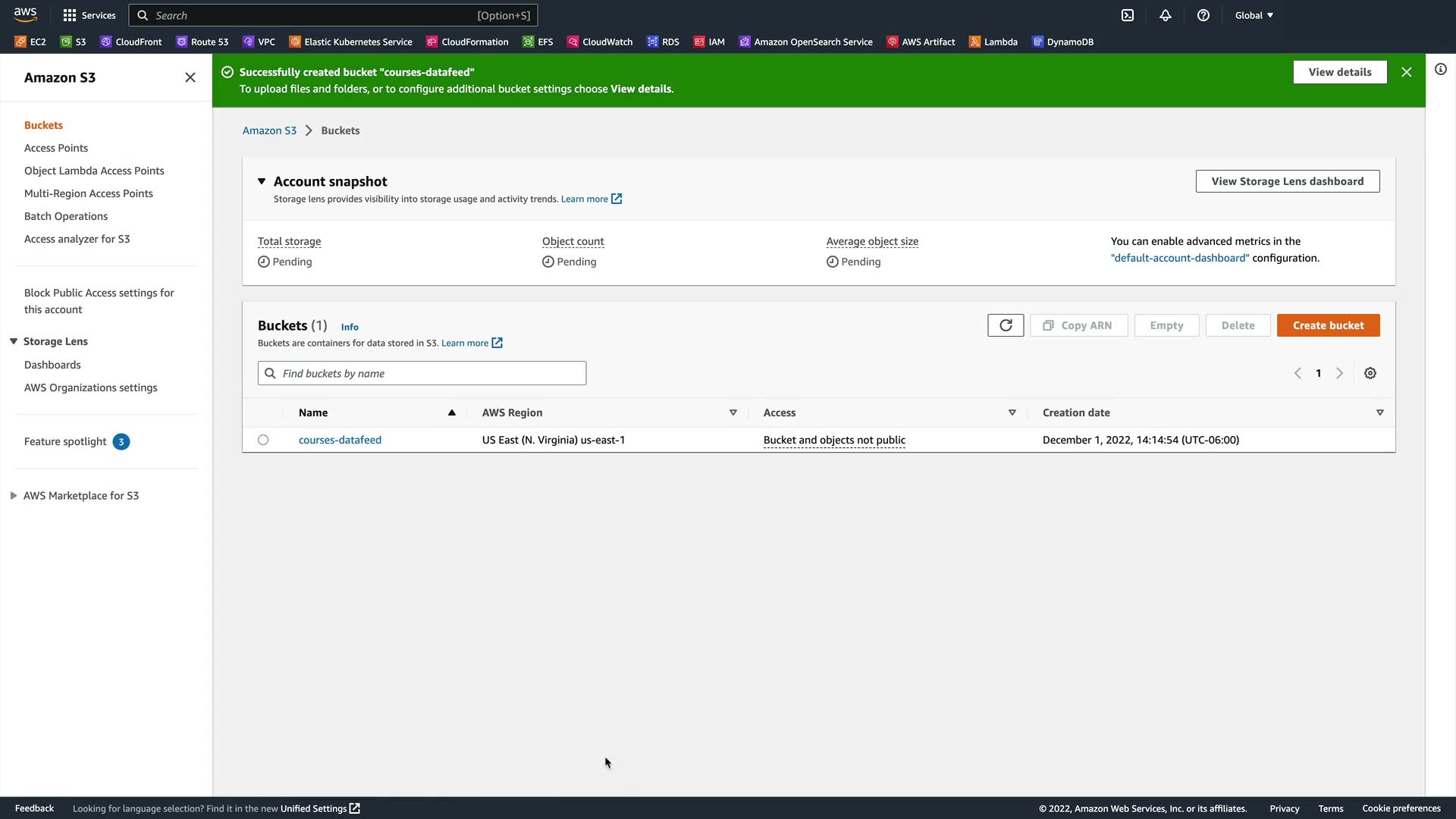Viewport: 1456px width, 819px height.
Task: Click the help question mark icon
Action: (x=1203, y=15)
